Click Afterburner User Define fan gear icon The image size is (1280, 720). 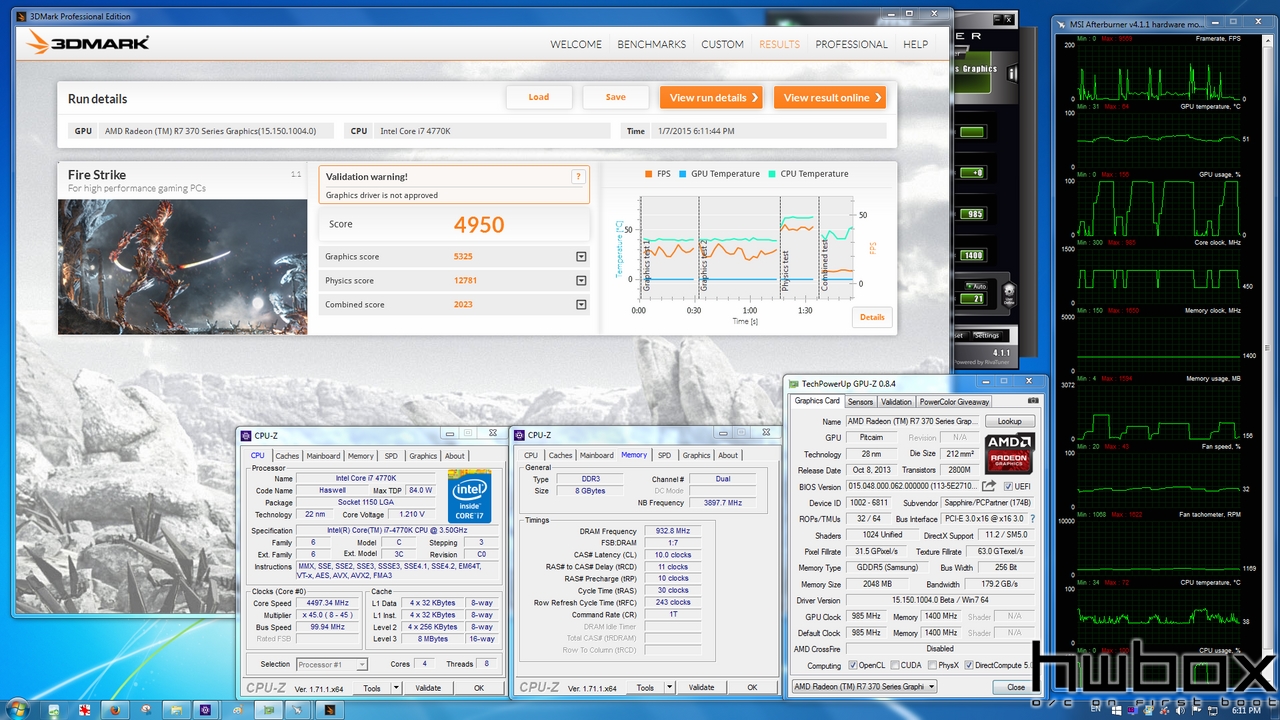click(1010, 294)
